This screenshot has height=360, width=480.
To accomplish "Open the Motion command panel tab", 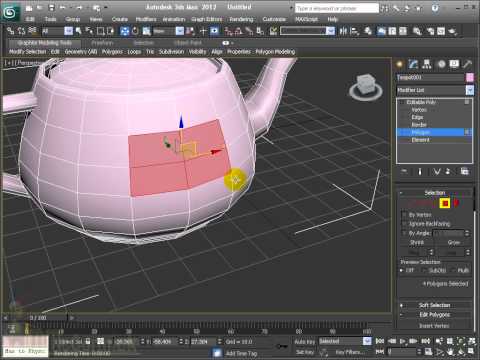I will (441, 64).
